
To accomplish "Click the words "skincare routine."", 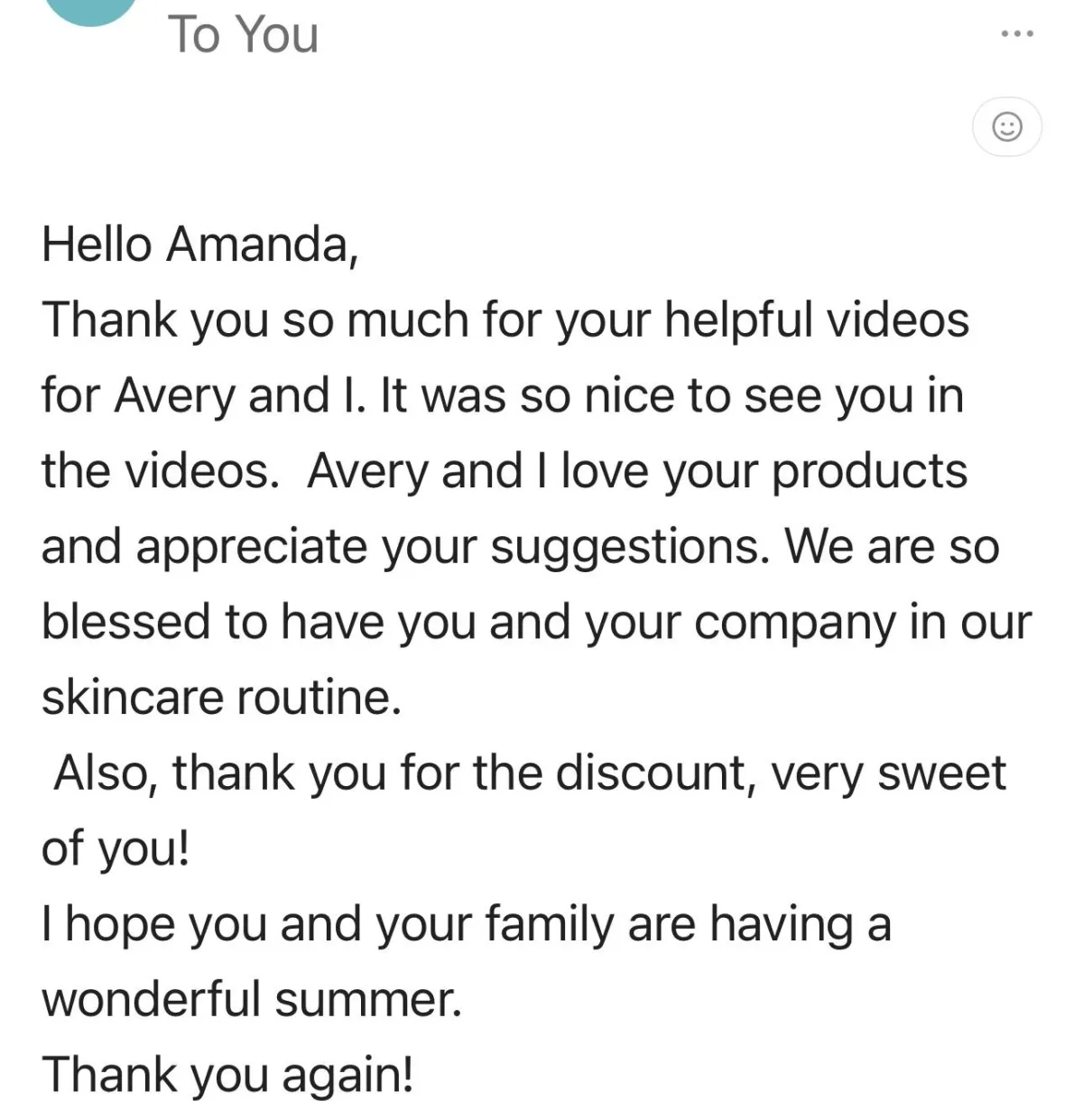I will tap(221, 698).
